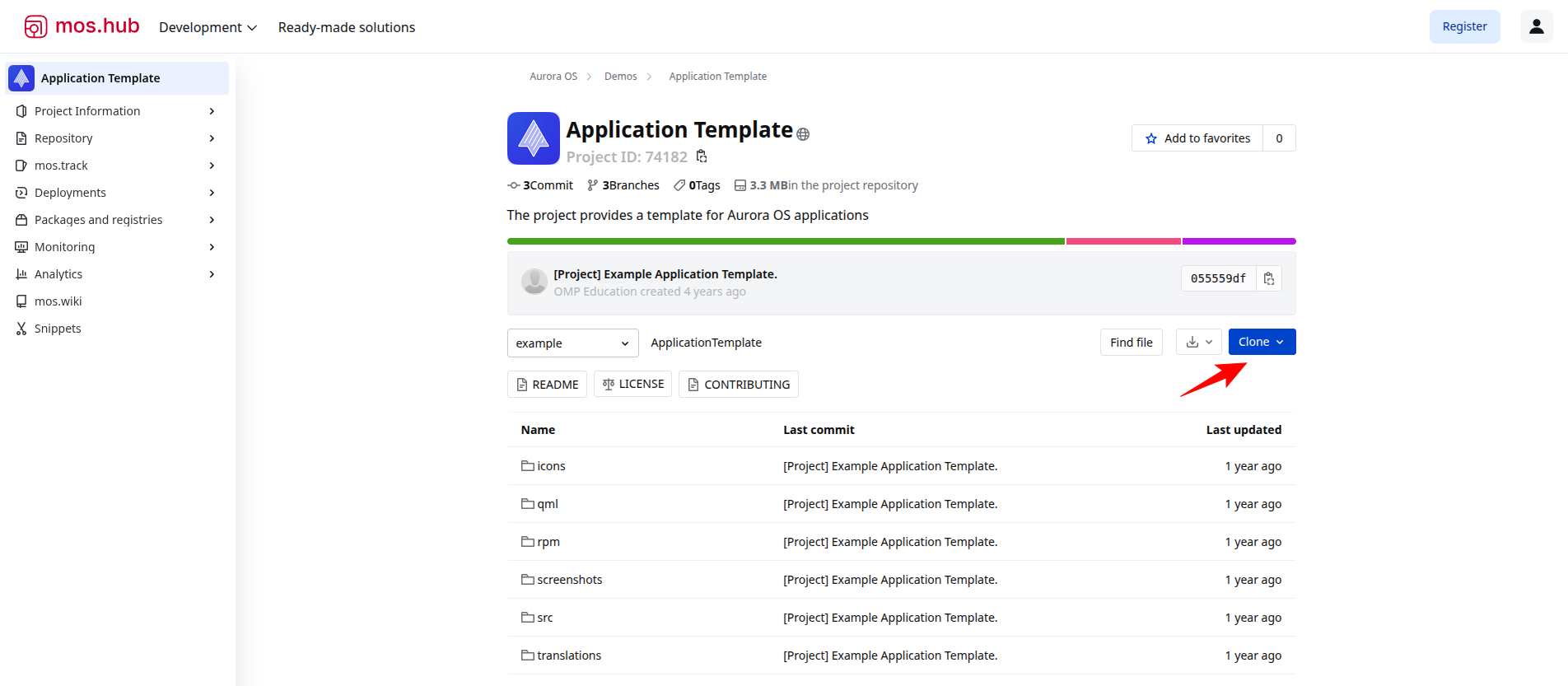Open the rpm folder
The height and width of the screenshot is (686, 1568).
(541, 542)
